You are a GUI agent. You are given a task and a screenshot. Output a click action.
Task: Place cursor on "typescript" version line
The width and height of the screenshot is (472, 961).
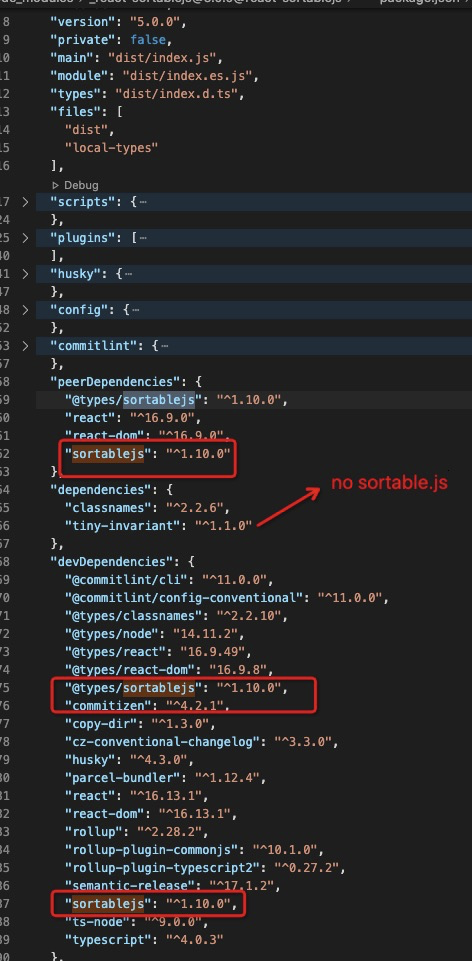144,940
